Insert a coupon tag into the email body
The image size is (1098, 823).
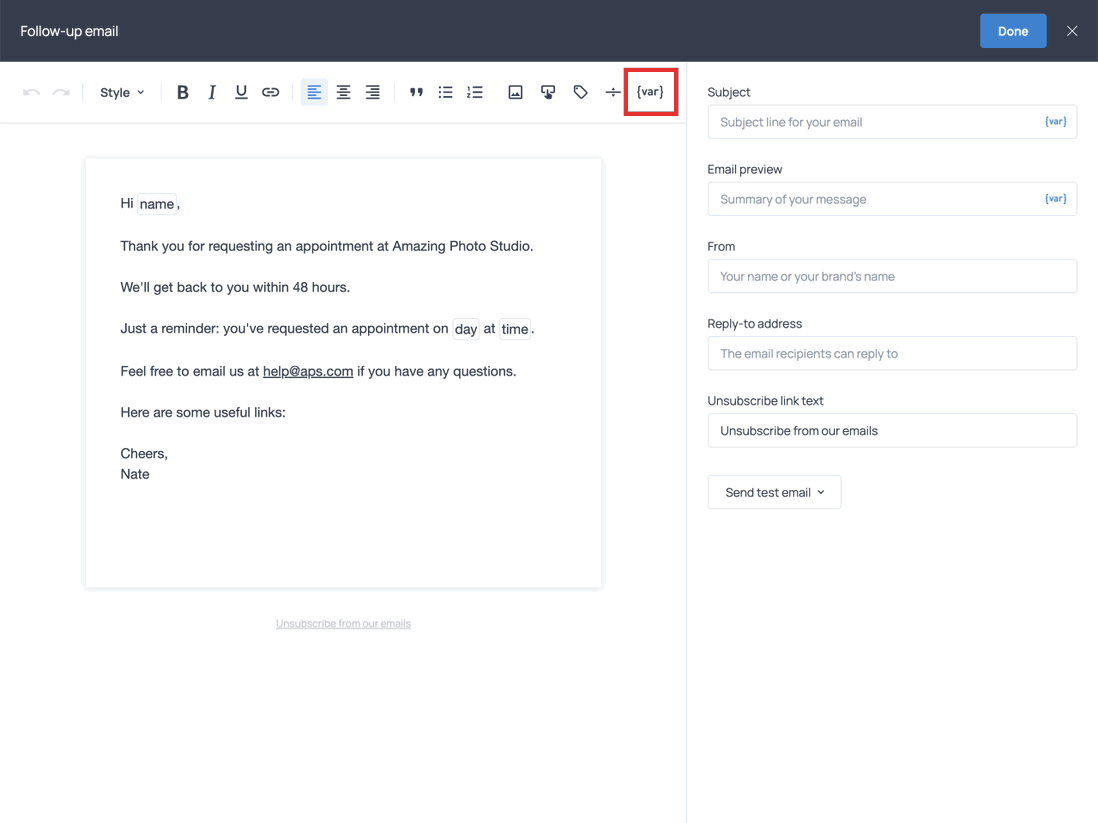580,91
